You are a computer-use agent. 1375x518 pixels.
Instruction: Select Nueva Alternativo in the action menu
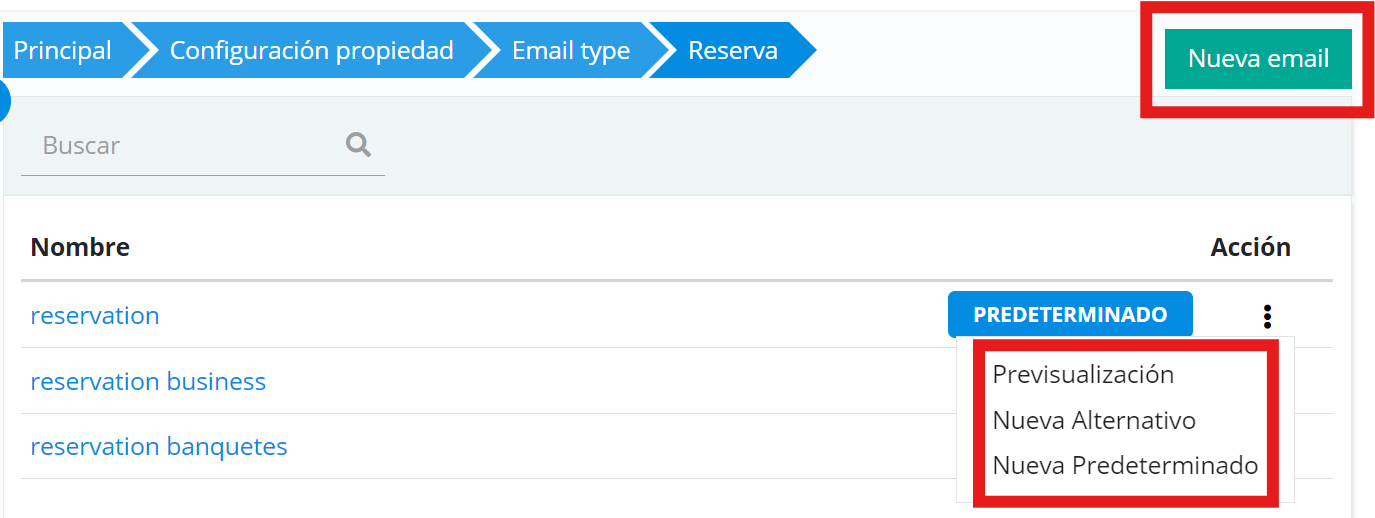pos(1094,420)
